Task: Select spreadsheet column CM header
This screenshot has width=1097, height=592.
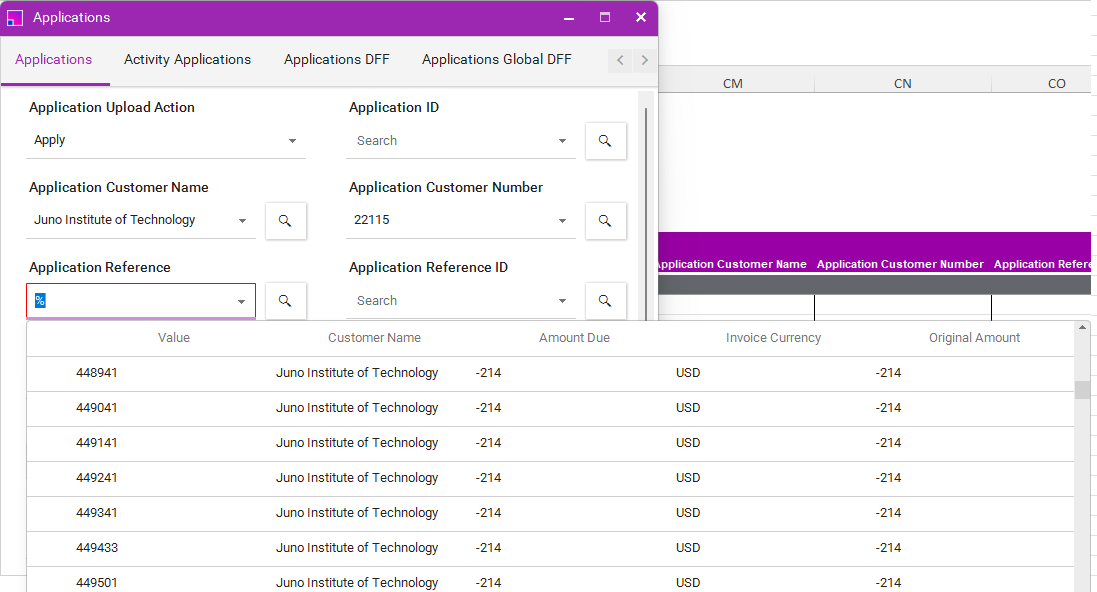Action: 732,83
